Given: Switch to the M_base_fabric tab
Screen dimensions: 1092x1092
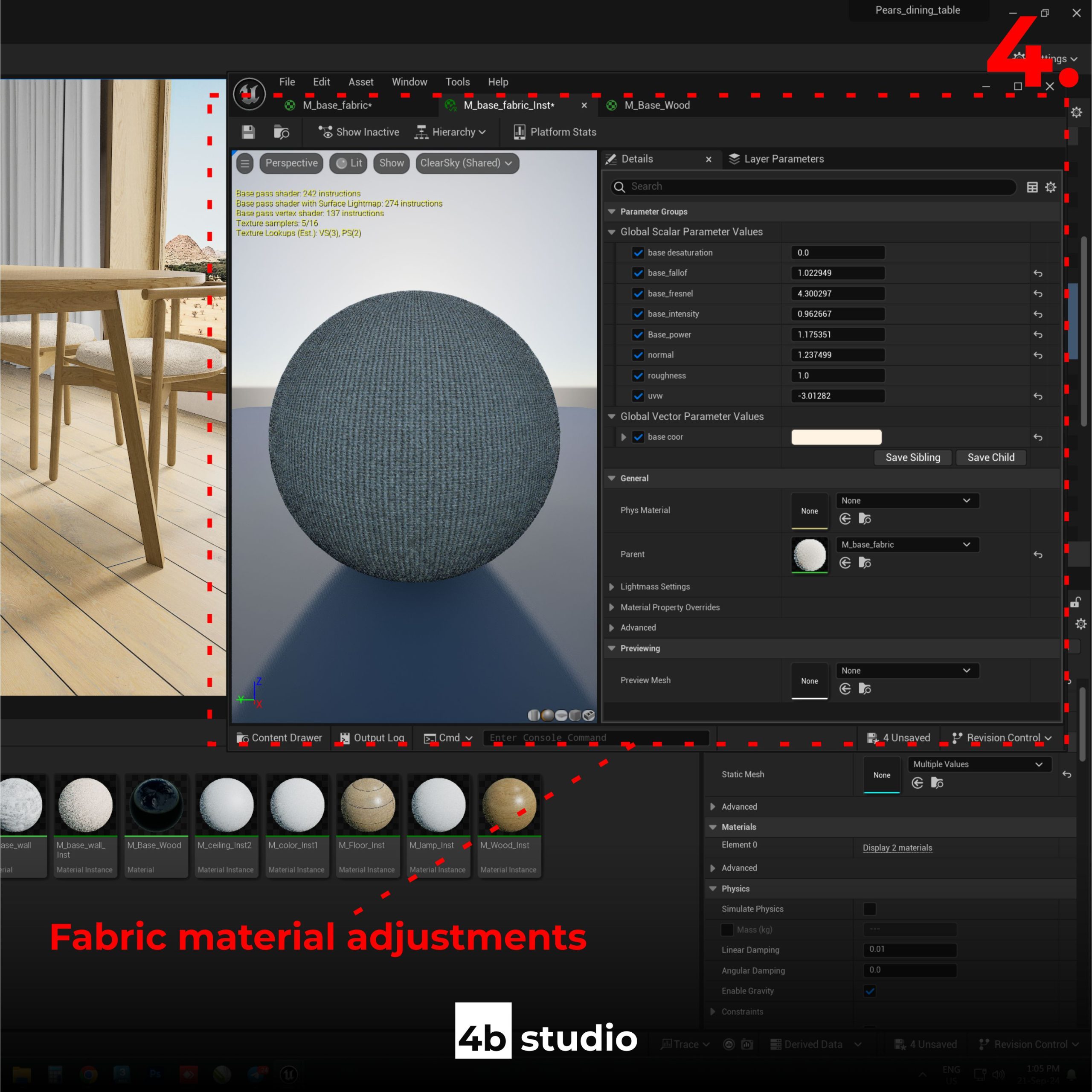Looking at the screenshot, I should click(x=337, y=105).
